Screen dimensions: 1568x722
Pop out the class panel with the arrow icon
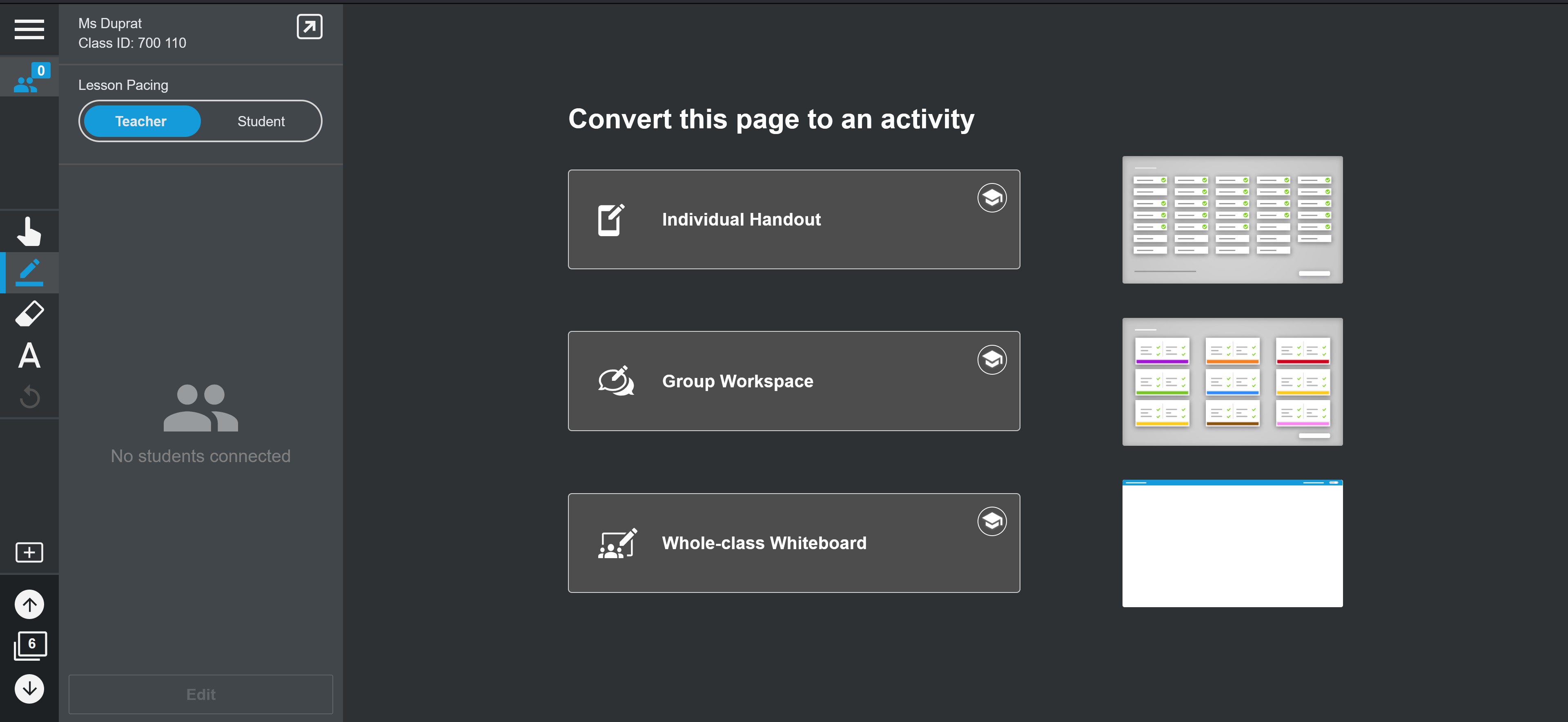pyautogui.click(x=309, y=27)
